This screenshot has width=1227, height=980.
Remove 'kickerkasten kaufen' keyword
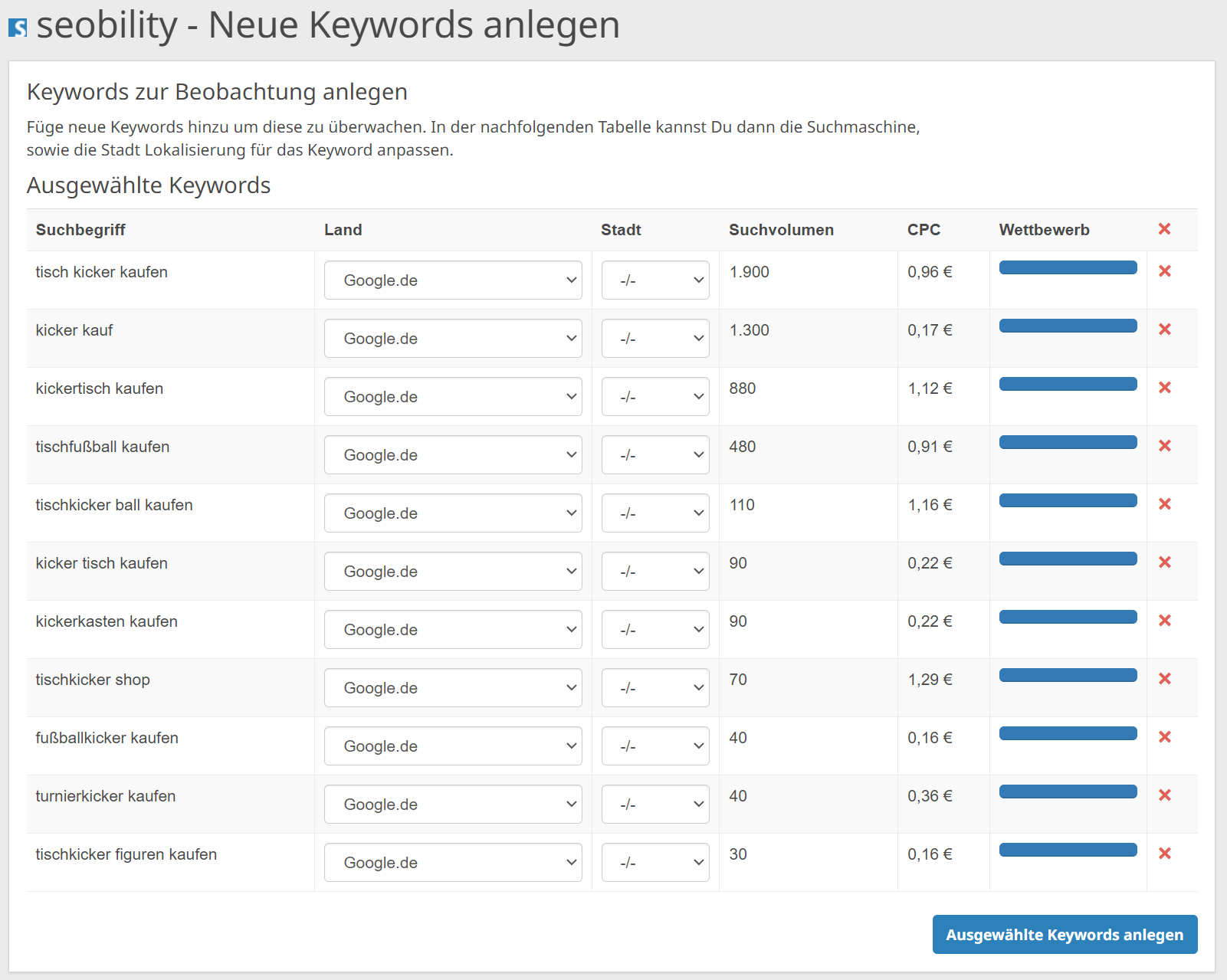pyautogui.click(x=1165, y=621)
